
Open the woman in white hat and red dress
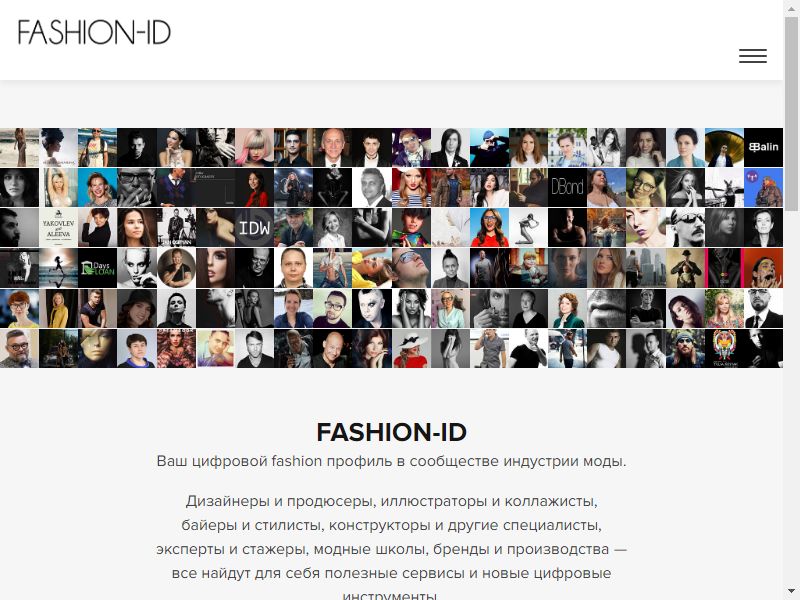coord(411,348)
